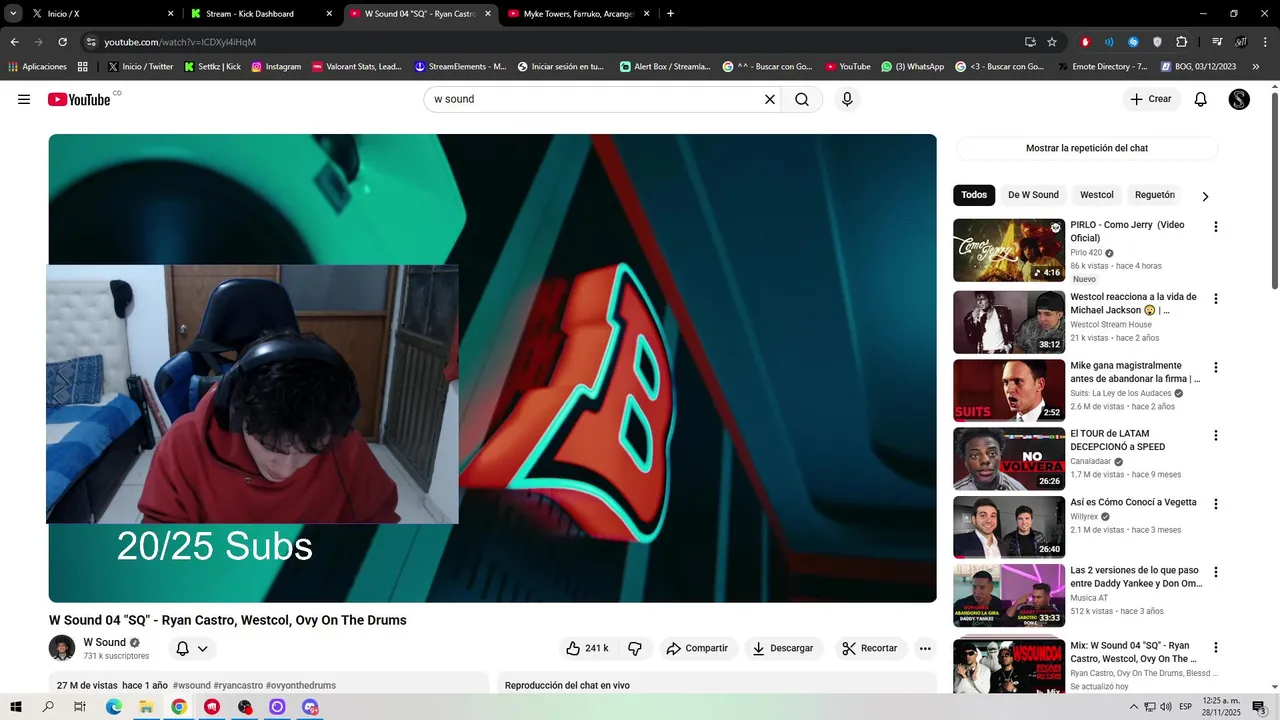Run search with the magnifier button
This screenshot has height=720, width=1280.
802,99
